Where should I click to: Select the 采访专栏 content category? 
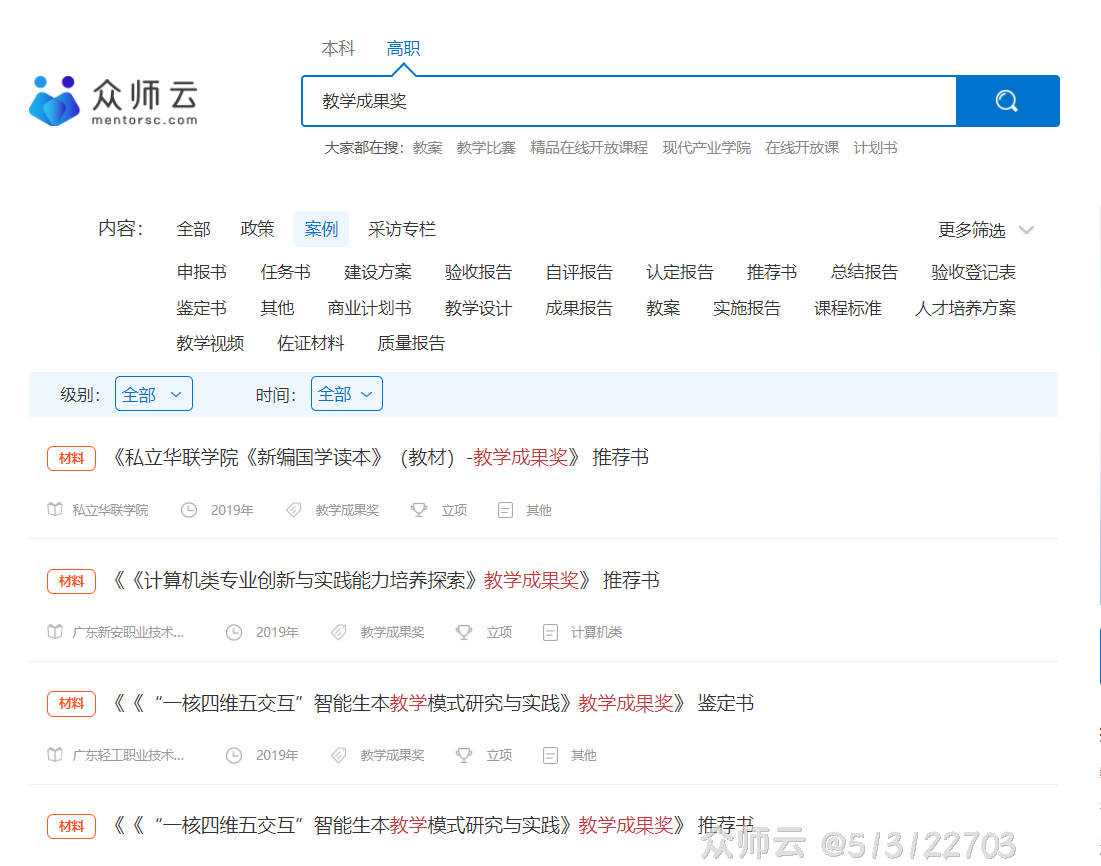pyautogui.click(x=401, y=229)
